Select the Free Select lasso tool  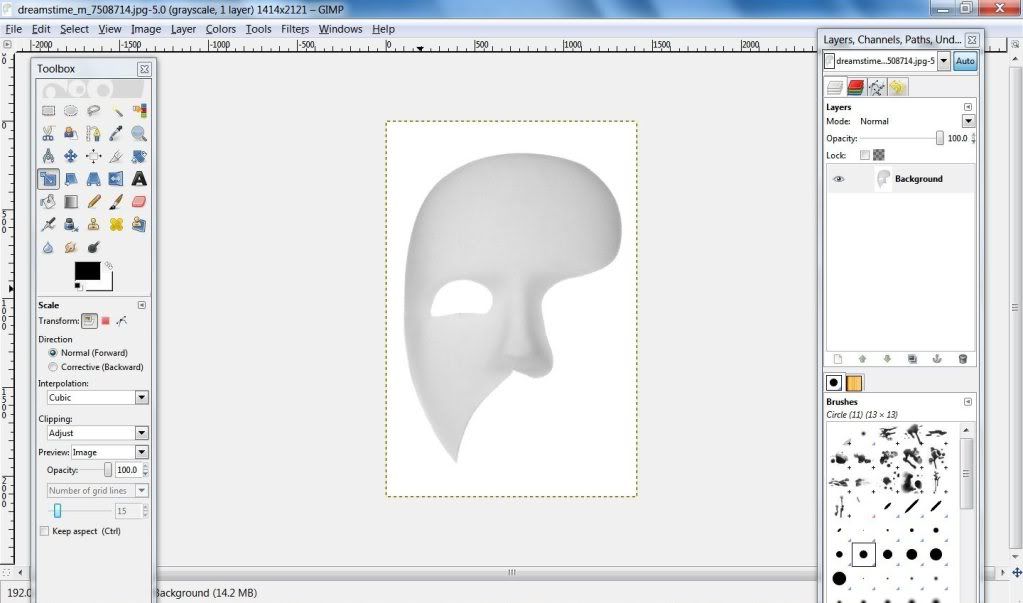pos(93,111)
